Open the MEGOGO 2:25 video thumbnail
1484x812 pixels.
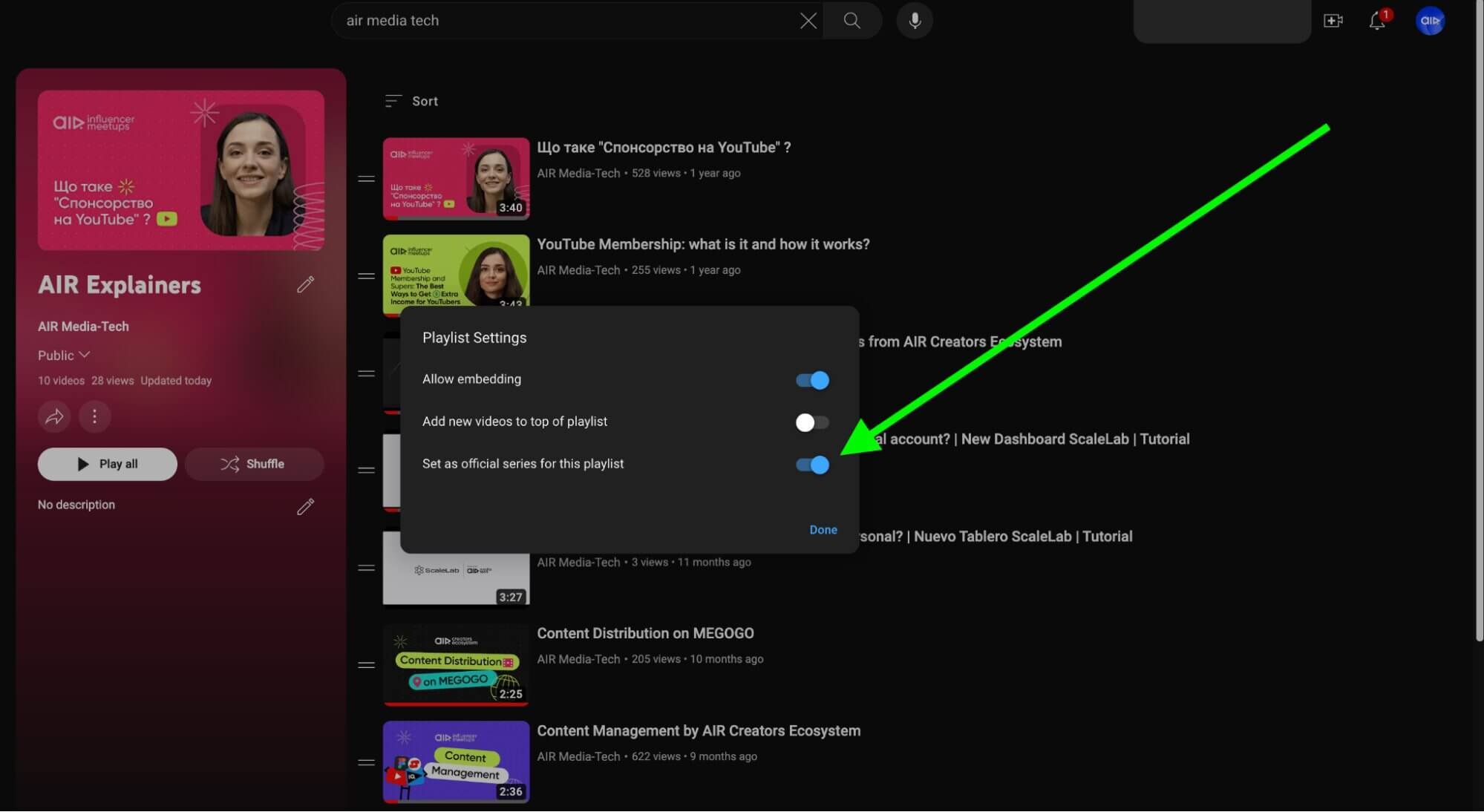[x=456, y=665]
